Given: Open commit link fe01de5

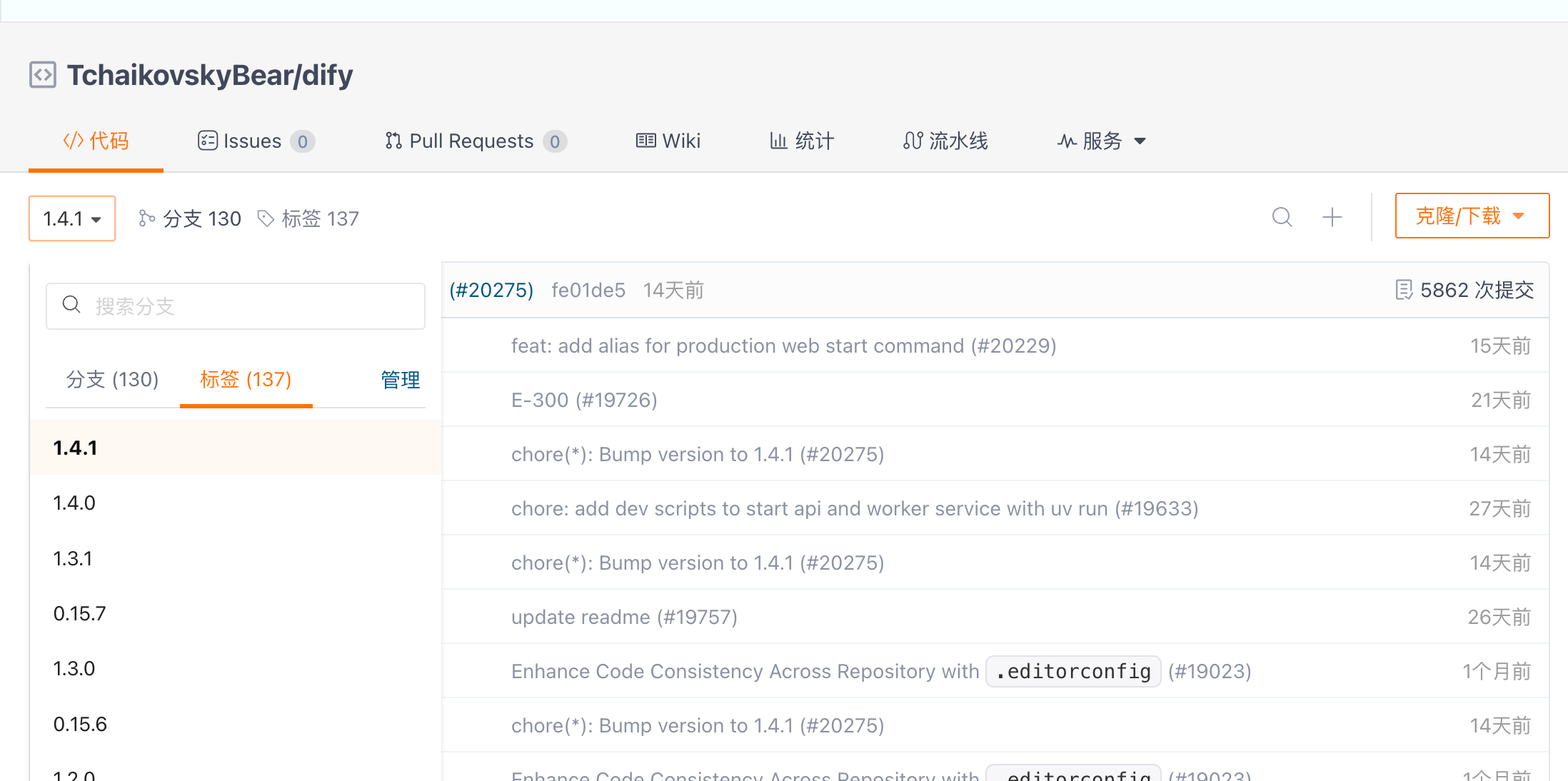Looking at the screenshot, I should coord(588,290).
